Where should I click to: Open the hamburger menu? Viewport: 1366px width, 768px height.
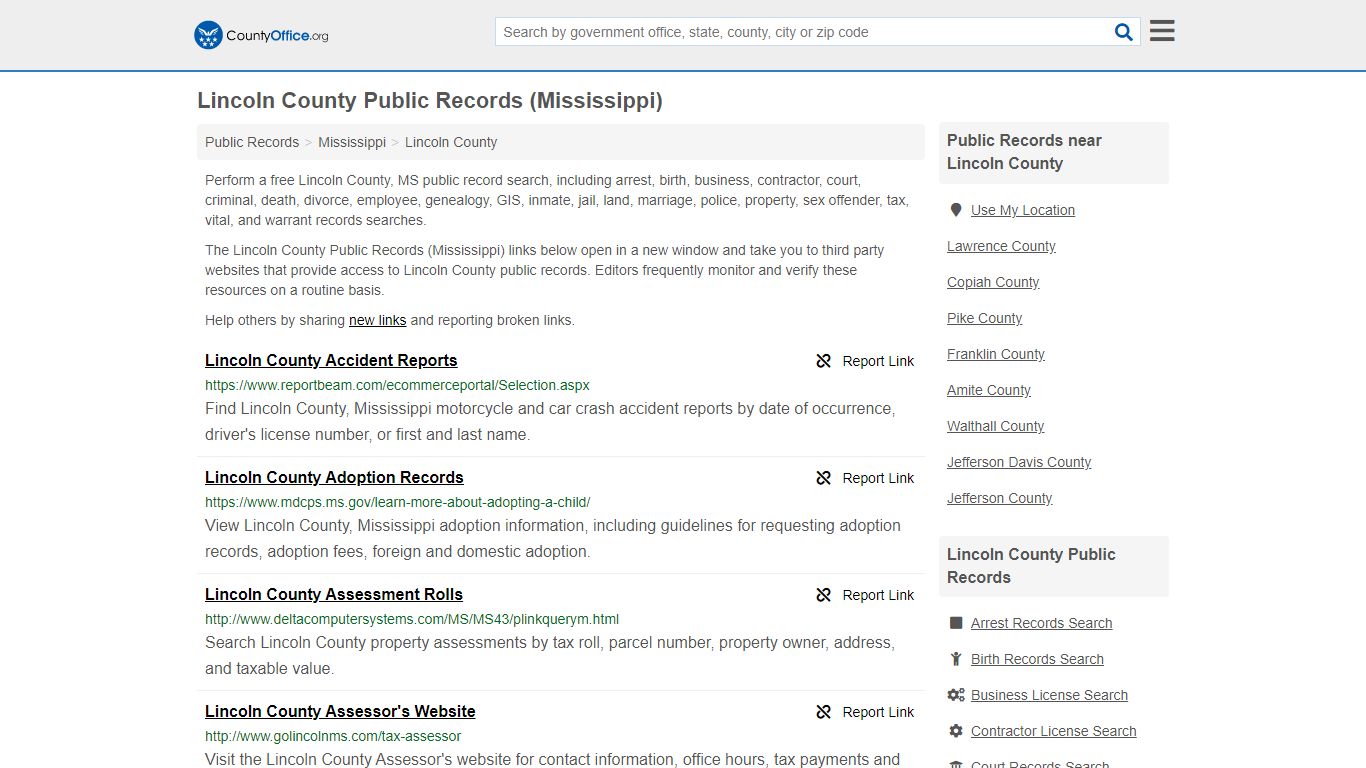click(x=1162, y=31)
